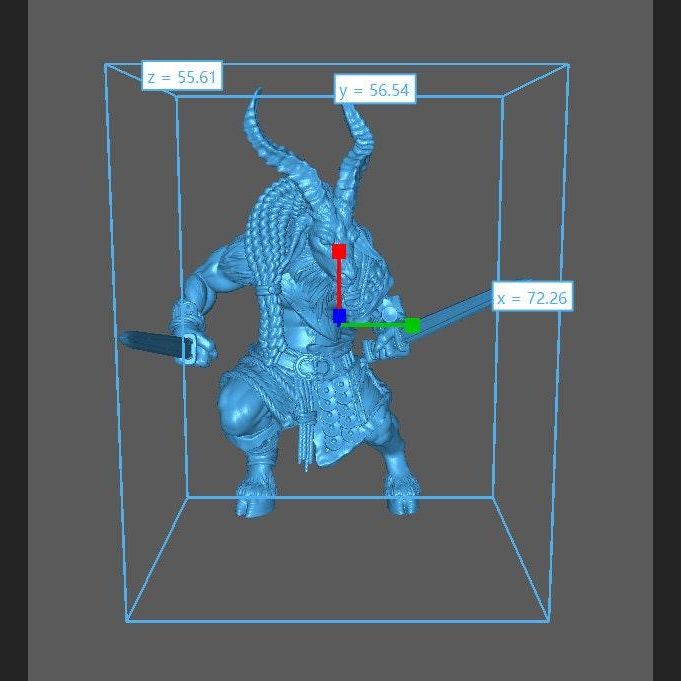
Task: Click the short sword blade on the left
Action: coord(150,343)
